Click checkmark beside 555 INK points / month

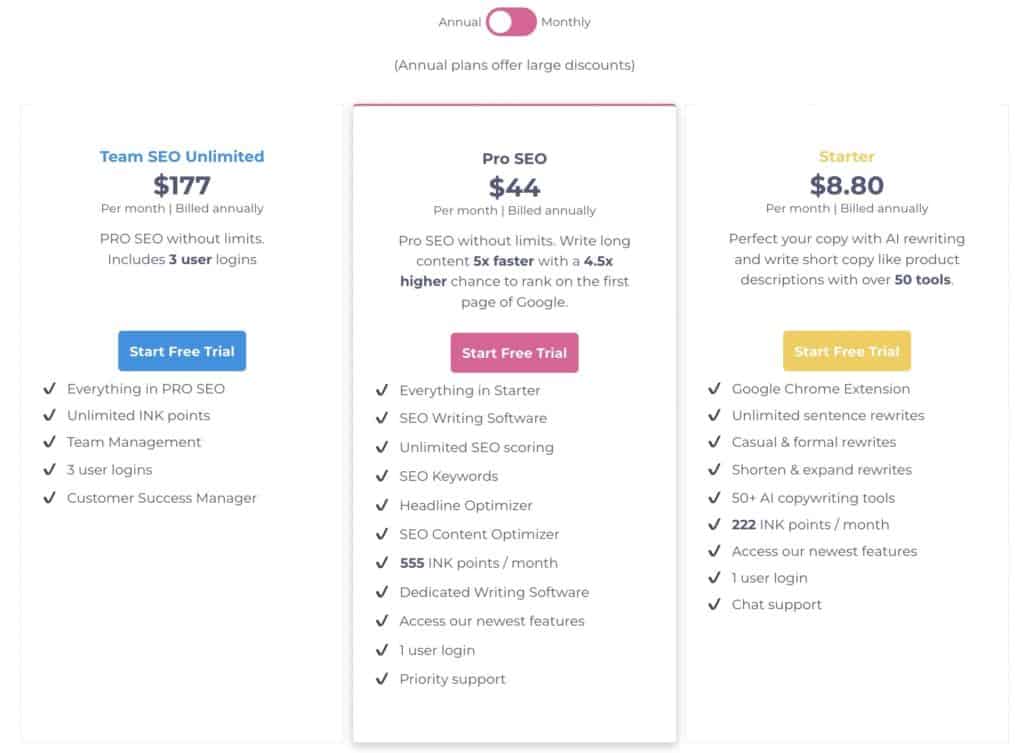[x=382, y=563]
